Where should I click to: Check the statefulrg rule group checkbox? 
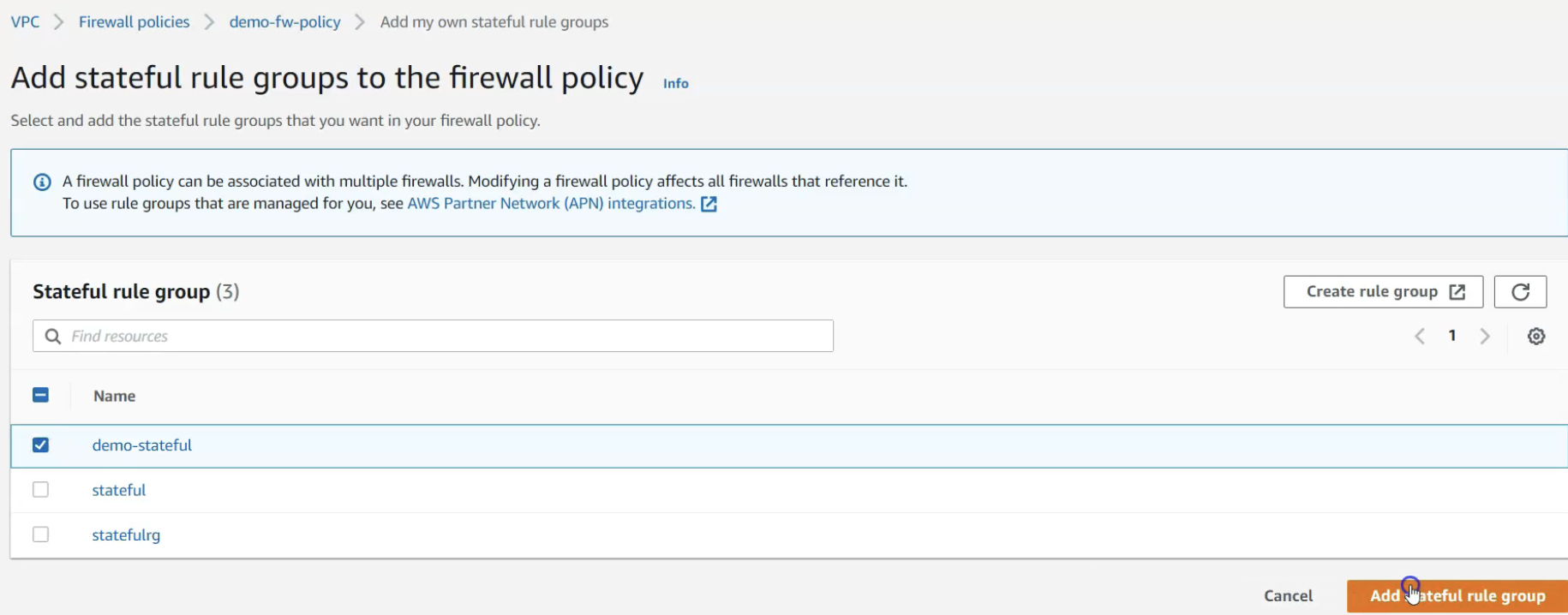(x=40, y=534)
